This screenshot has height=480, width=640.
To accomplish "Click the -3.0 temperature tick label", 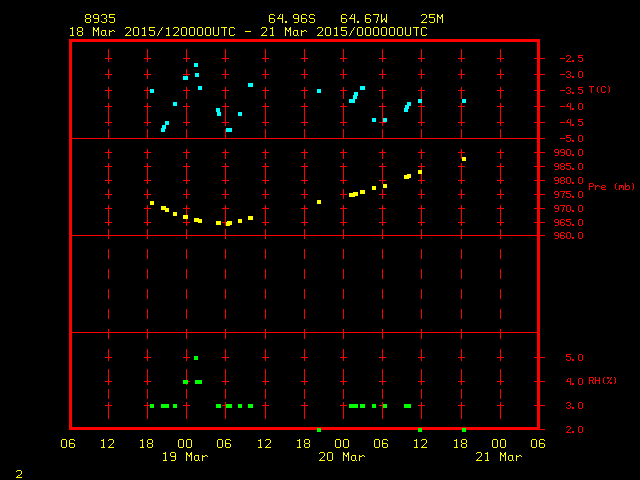I will pos(571,75).
